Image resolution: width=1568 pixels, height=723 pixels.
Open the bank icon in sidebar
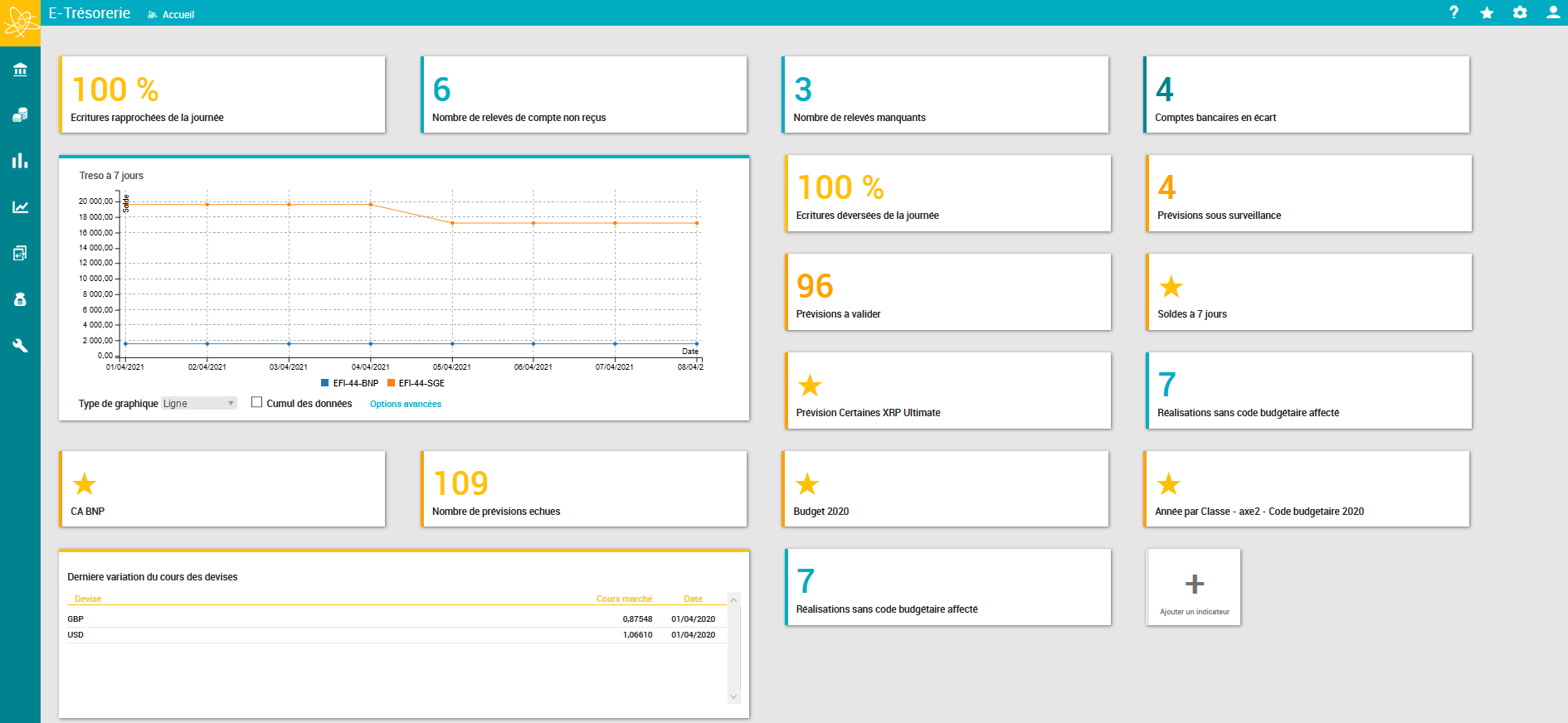tap(20, 70)
